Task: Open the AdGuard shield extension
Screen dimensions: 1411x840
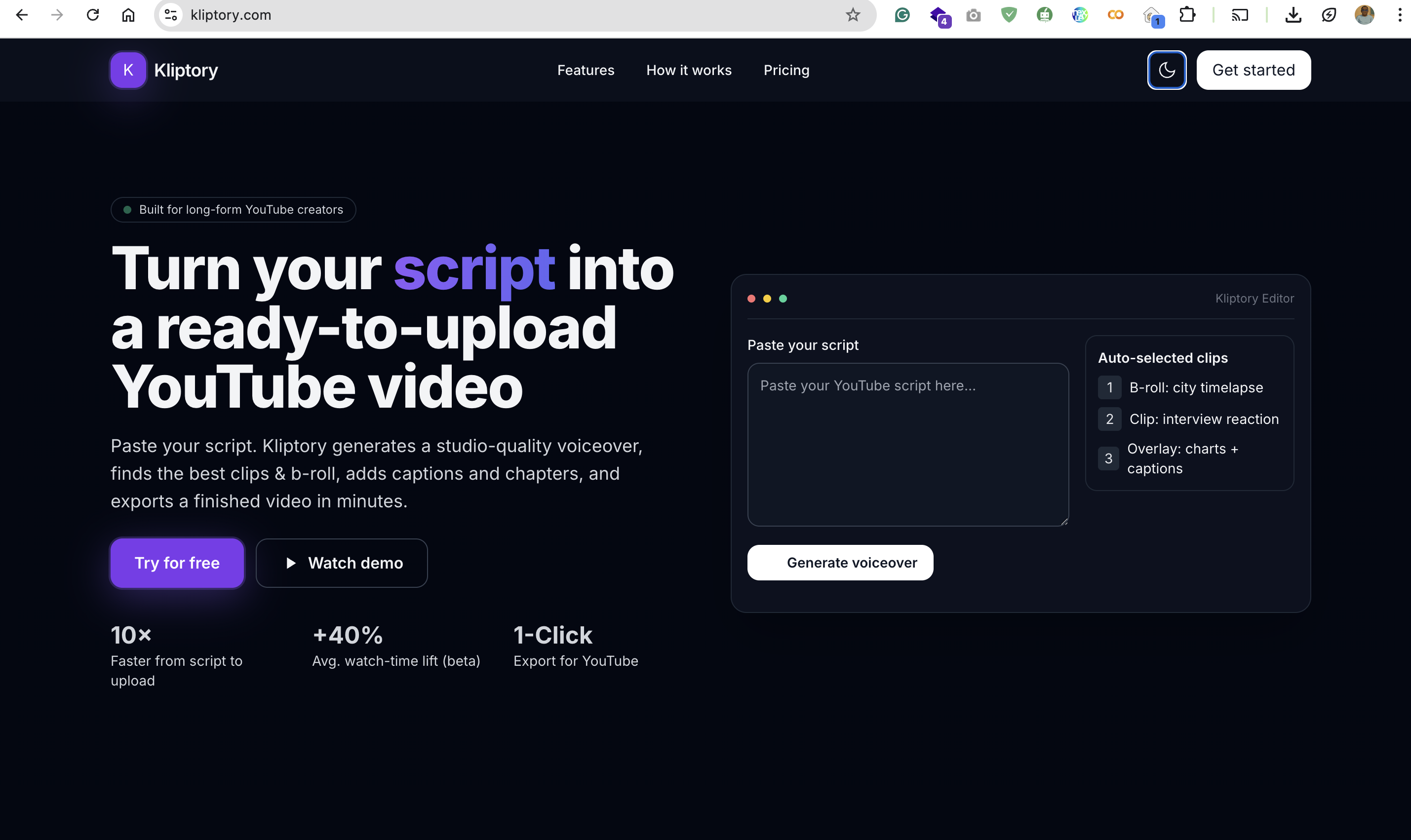Action: point(1009,15)
